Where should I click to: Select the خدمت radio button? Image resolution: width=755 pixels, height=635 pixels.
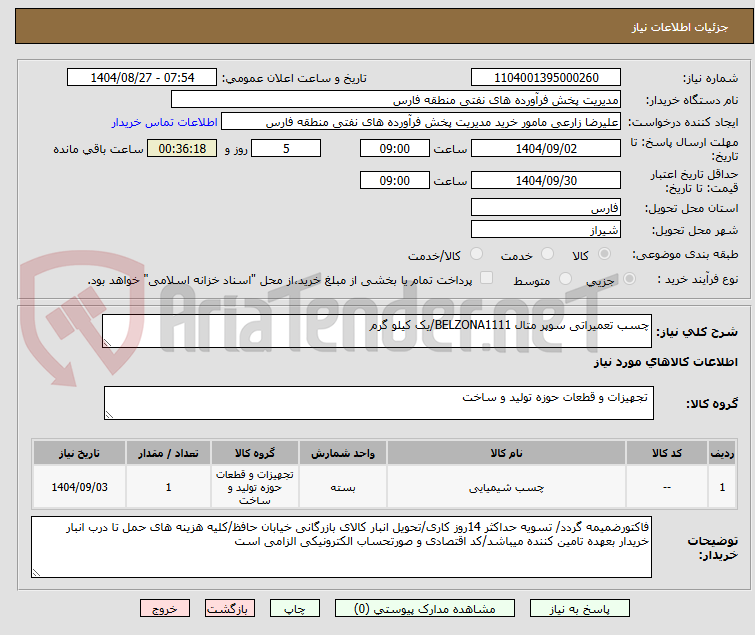pyautogui.click(x=547, y=254)
